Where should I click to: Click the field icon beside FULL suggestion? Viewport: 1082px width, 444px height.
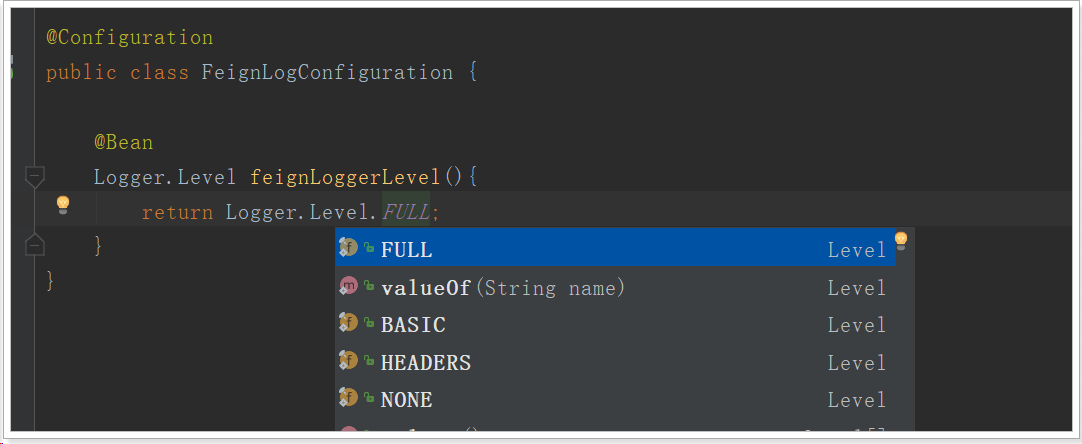(348, 248)
